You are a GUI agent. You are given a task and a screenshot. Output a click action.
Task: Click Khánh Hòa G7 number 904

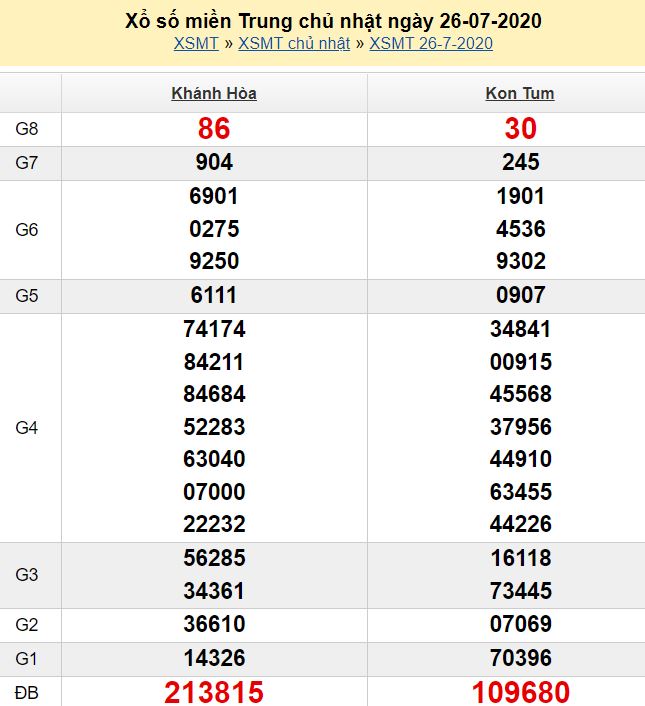214,162
